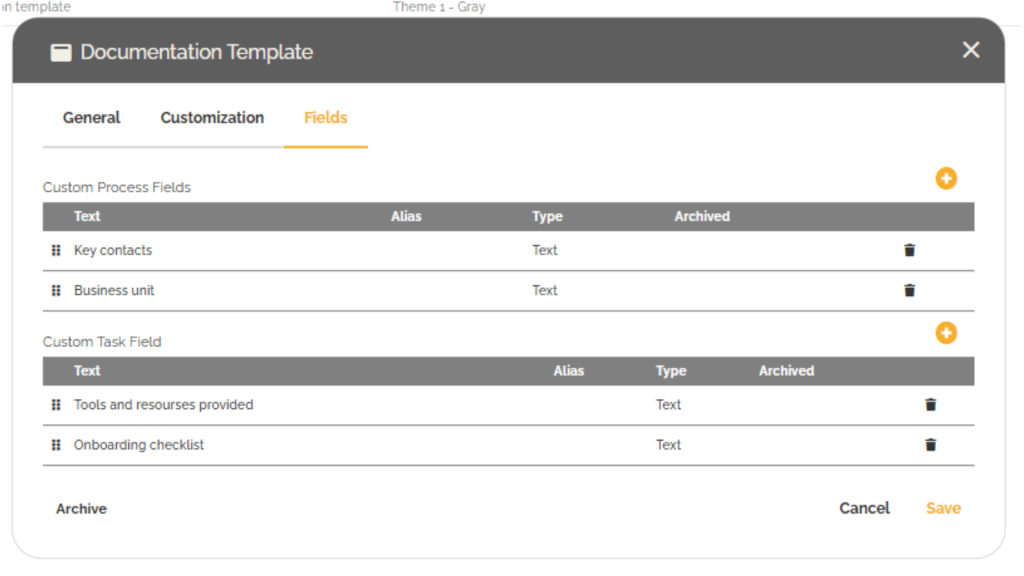Click the Onboarding checklist field name
The width and height of the screenshot is (1024, 576).
pos(139,445)
